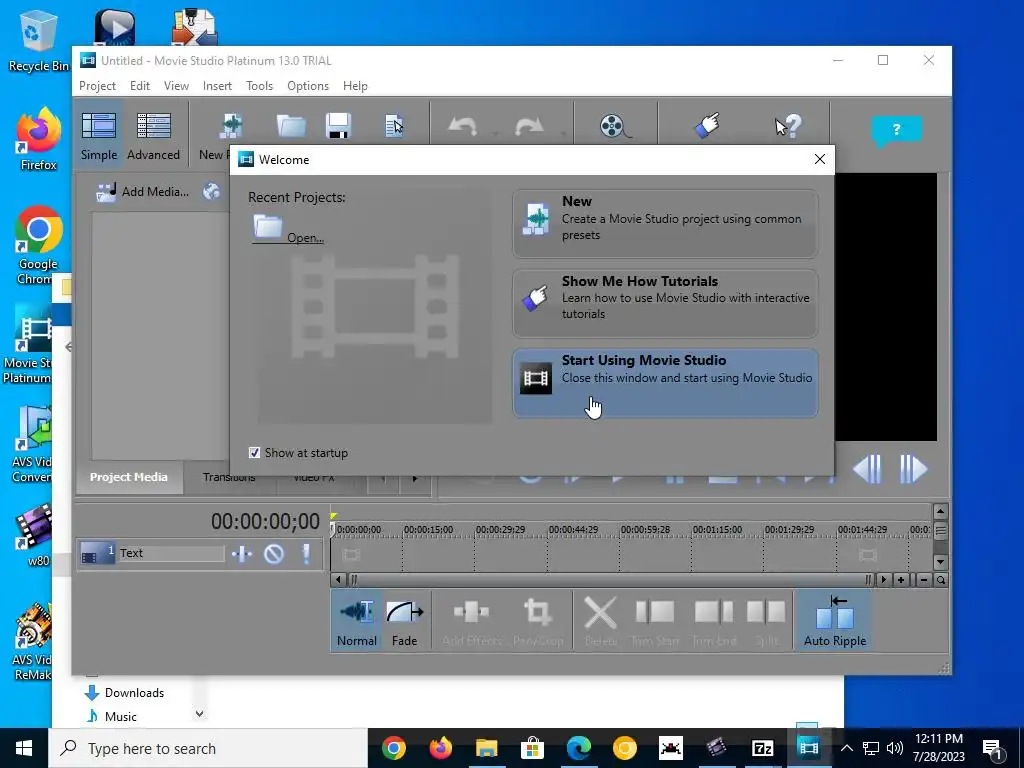Mute the Text track
Viewport: 1024px width, 768px height.
pos(274,554)
